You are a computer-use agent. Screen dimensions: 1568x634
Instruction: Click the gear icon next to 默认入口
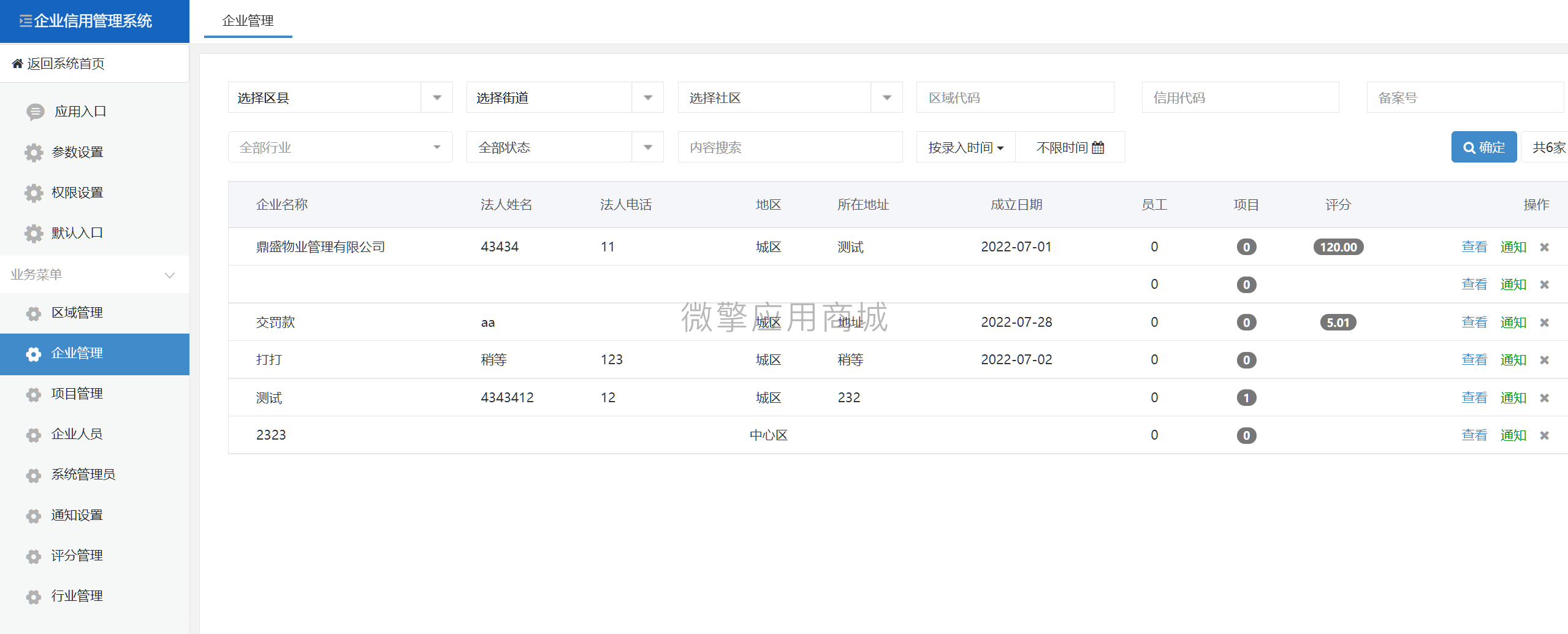34,233
